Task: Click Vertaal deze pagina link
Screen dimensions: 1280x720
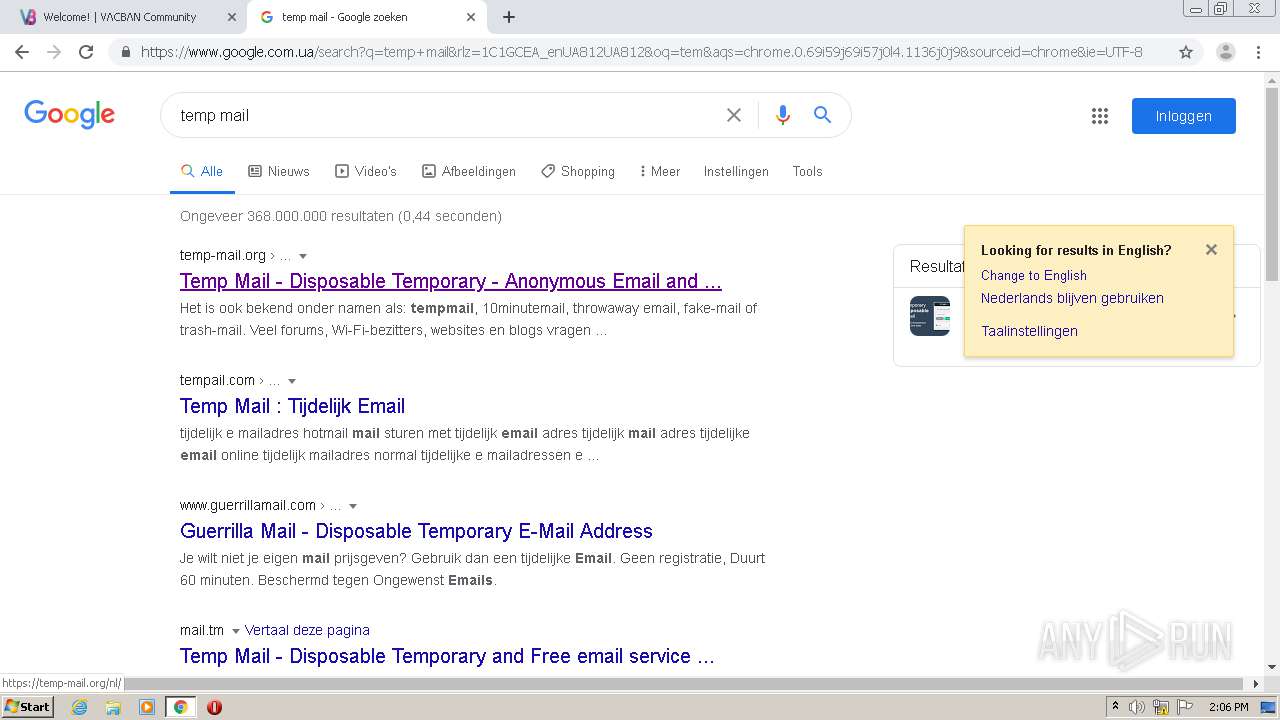Action: 307,630
